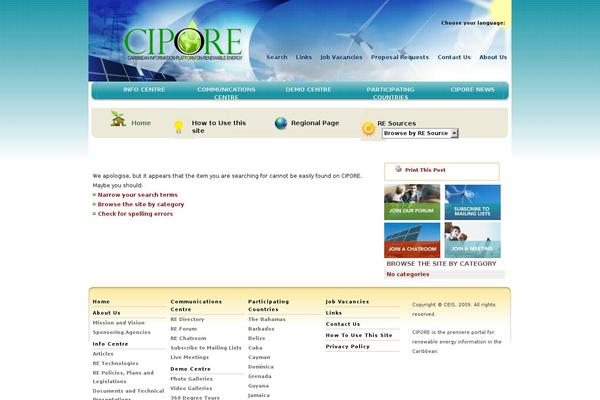
Task: Open Photo Galleries in footer
Action: coord(191,379)
